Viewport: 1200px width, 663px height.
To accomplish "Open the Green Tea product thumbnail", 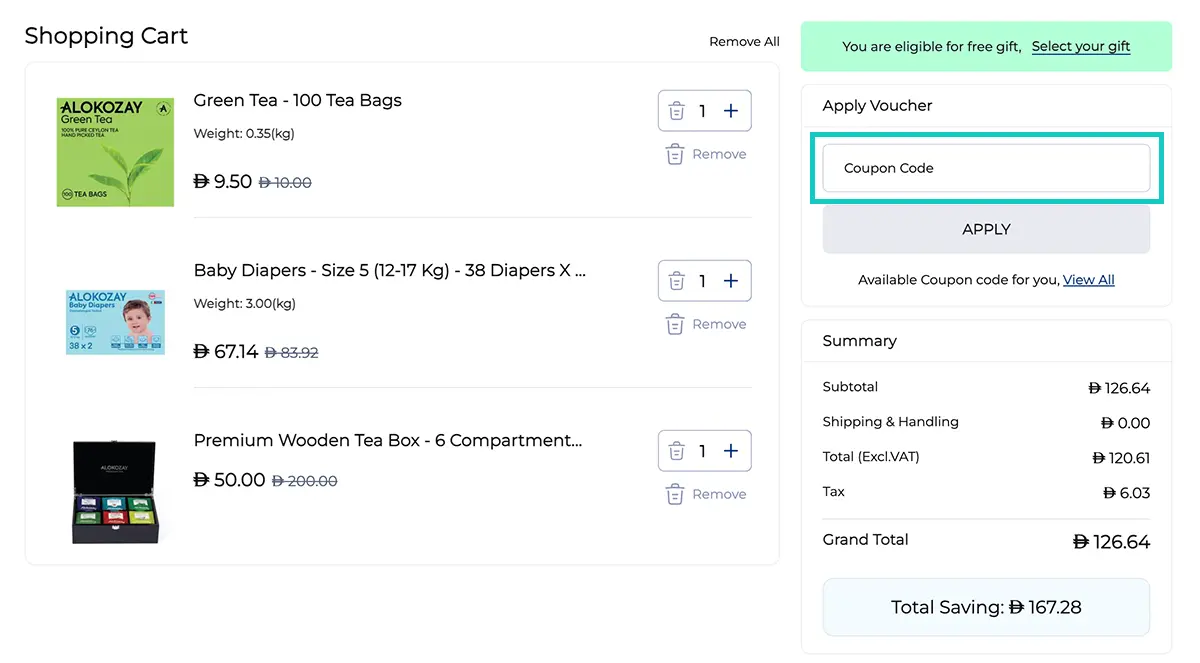I will 115,152.
